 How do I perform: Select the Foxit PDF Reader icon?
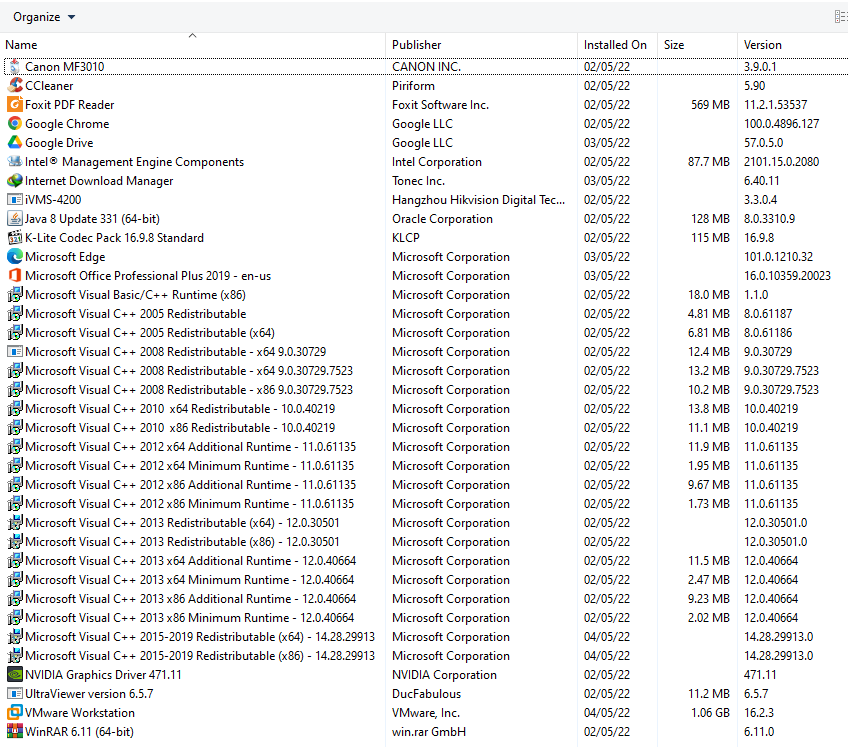[x=15, y=105]
